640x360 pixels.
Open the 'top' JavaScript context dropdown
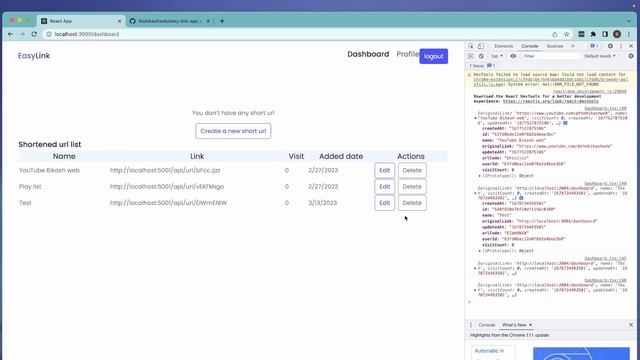(x=497, y=56)
